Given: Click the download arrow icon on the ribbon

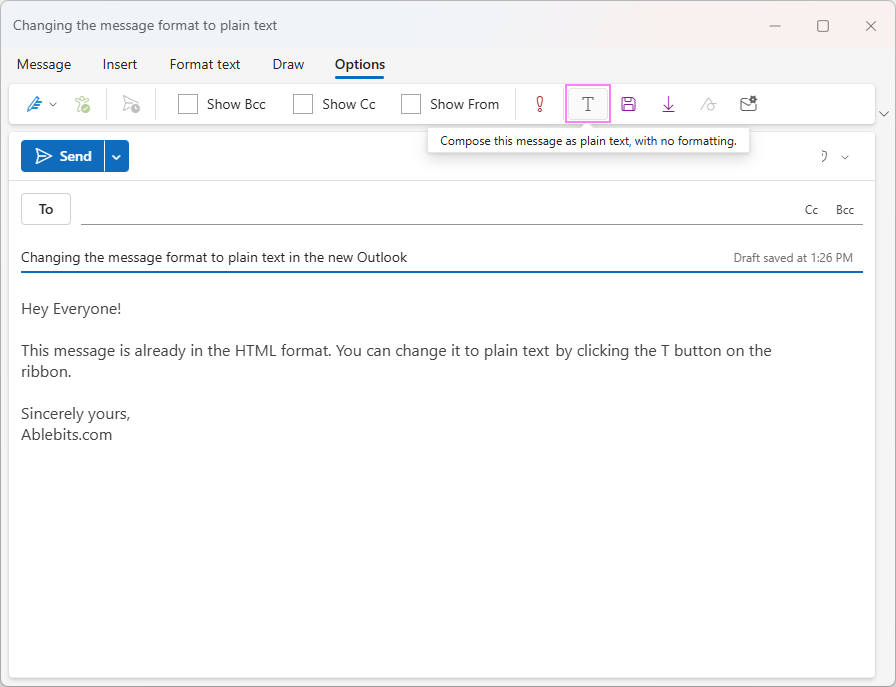Looking at the screenshot, I should (668, 103).
